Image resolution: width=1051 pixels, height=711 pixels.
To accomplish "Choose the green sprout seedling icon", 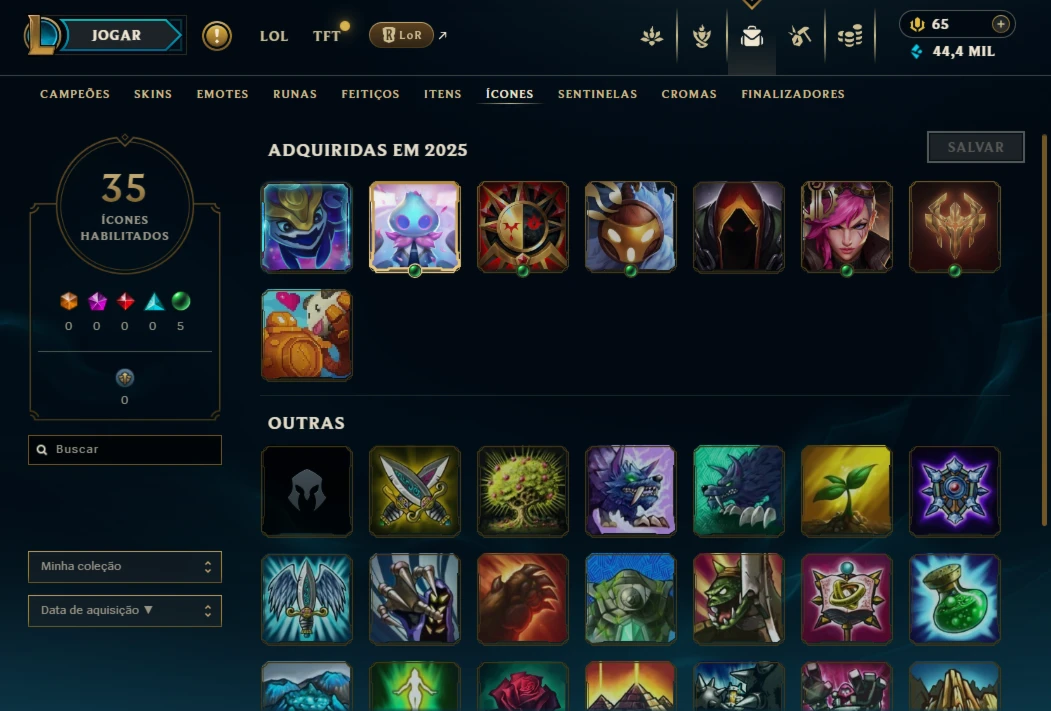I will pyautogui.click(x=846, y=491).
